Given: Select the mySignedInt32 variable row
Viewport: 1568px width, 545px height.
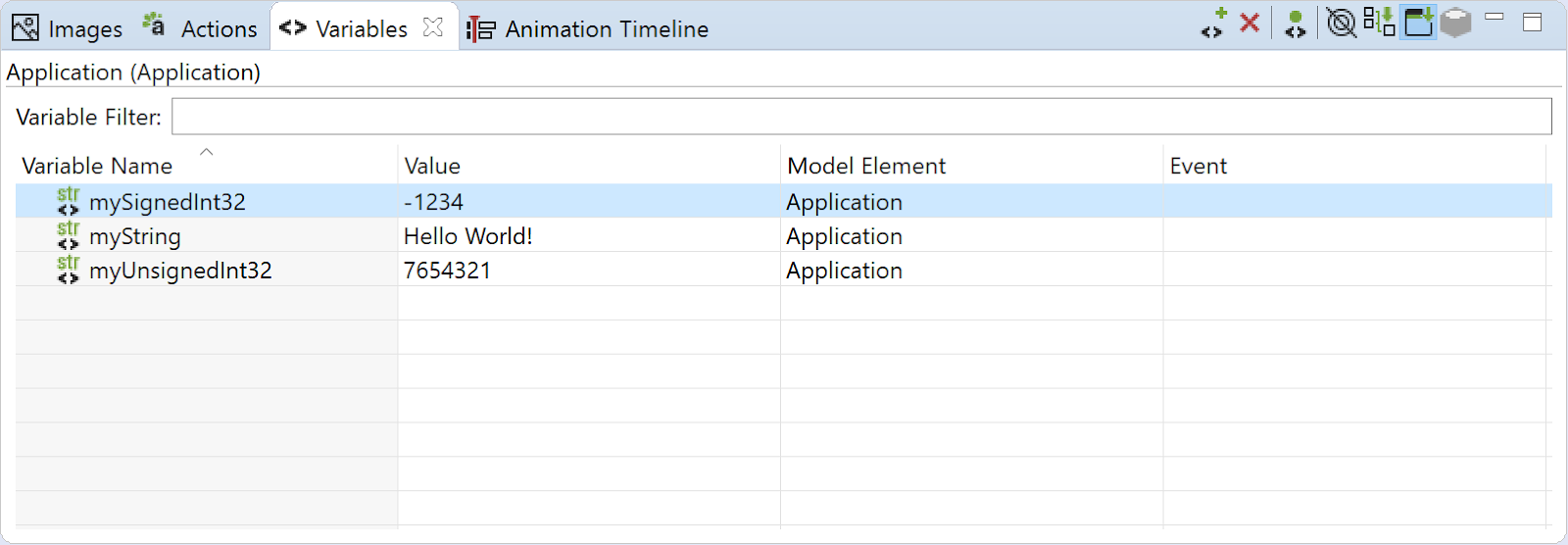Looking at the screenshot, I should [784, 201].
